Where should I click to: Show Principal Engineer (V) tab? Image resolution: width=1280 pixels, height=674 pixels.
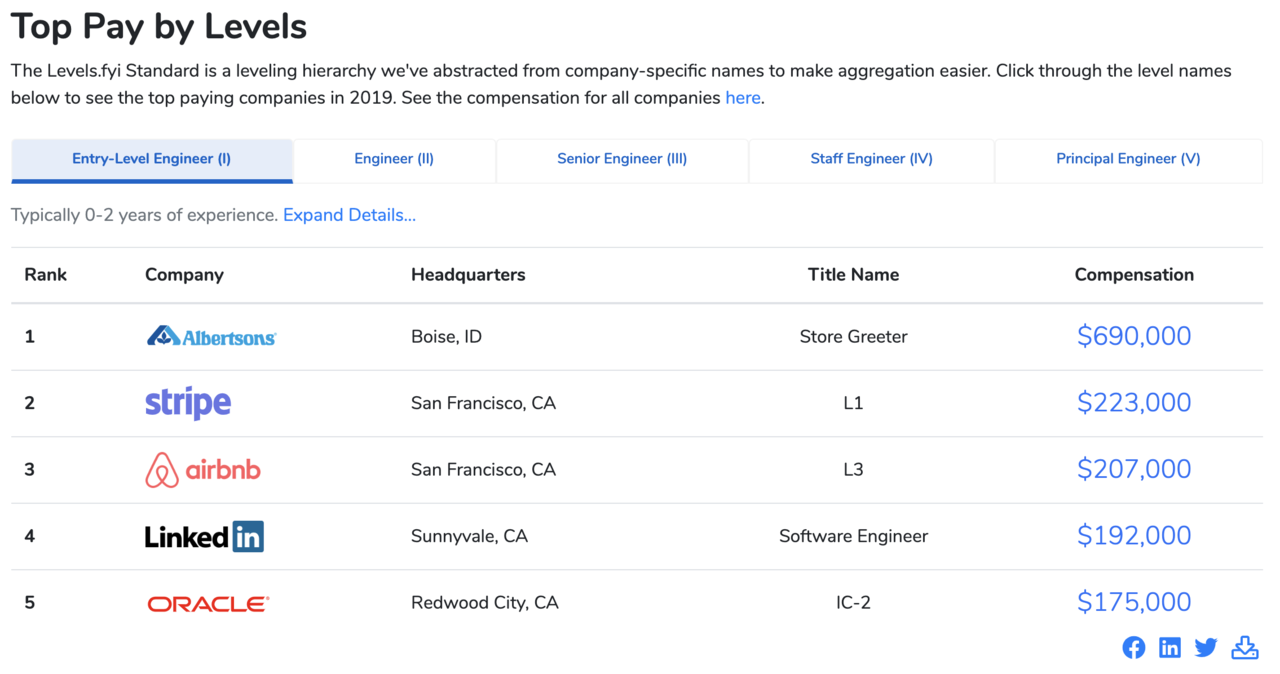pyautogui.click(x=1128, y=160)
